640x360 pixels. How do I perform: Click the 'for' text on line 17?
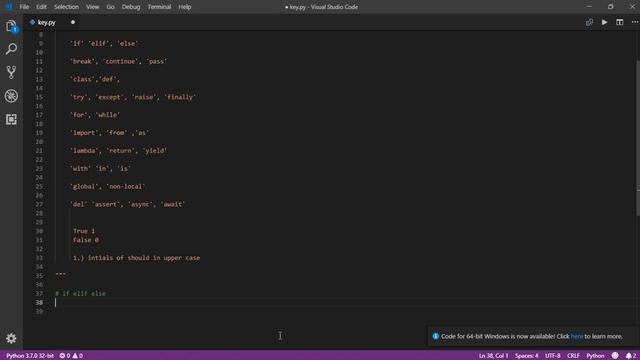point(79,115)
